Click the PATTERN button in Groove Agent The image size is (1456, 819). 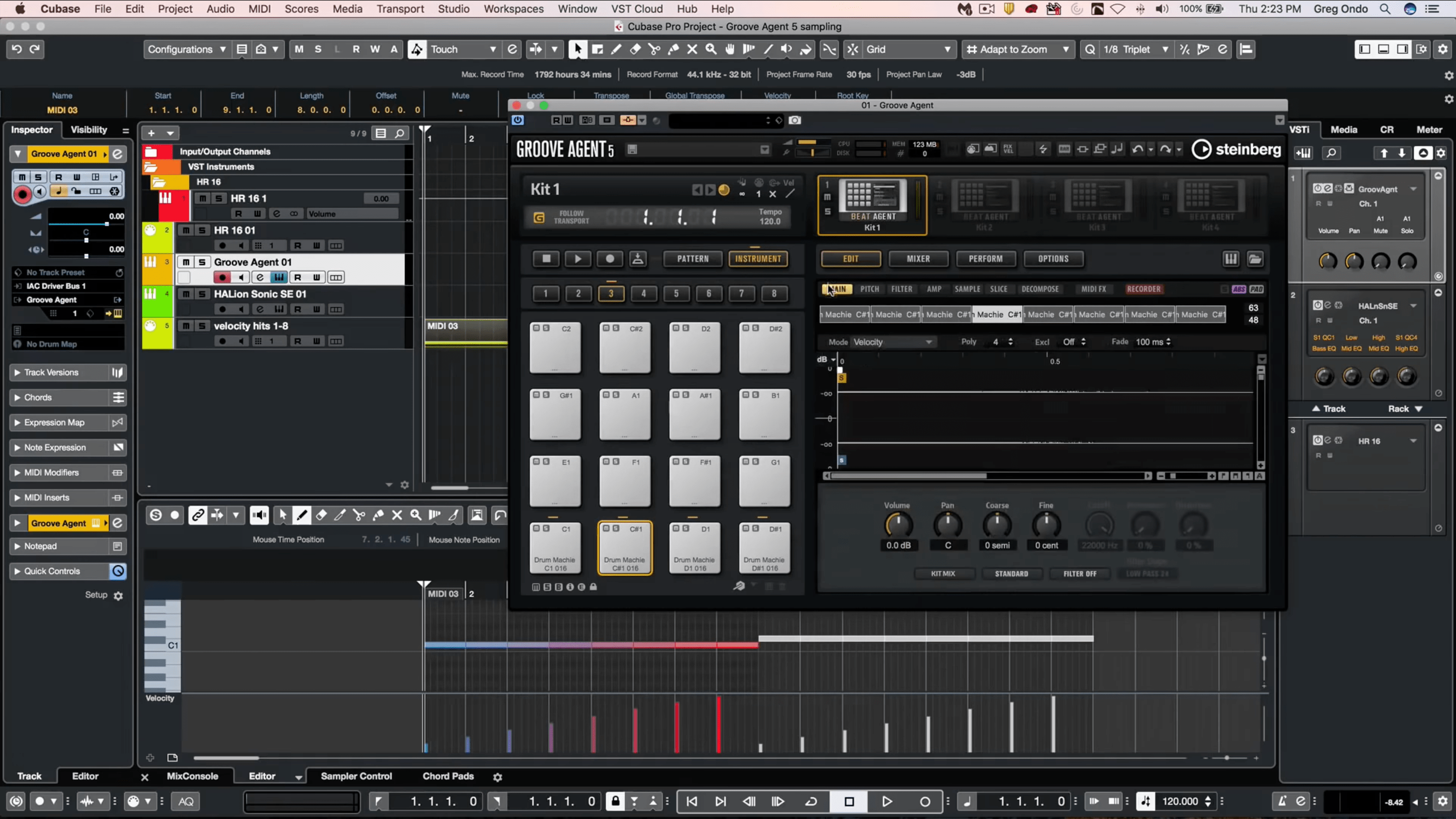coord(693,259)
